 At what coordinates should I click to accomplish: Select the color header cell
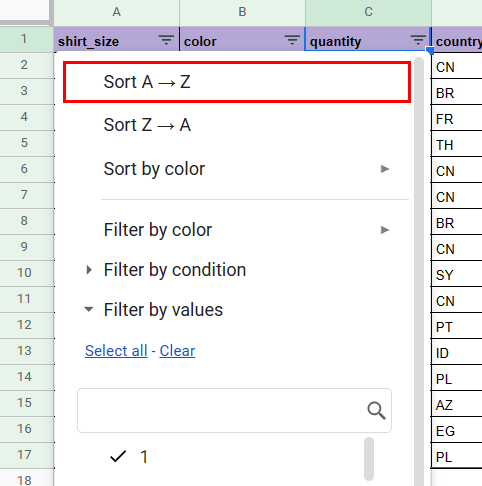tap(242, 40)
